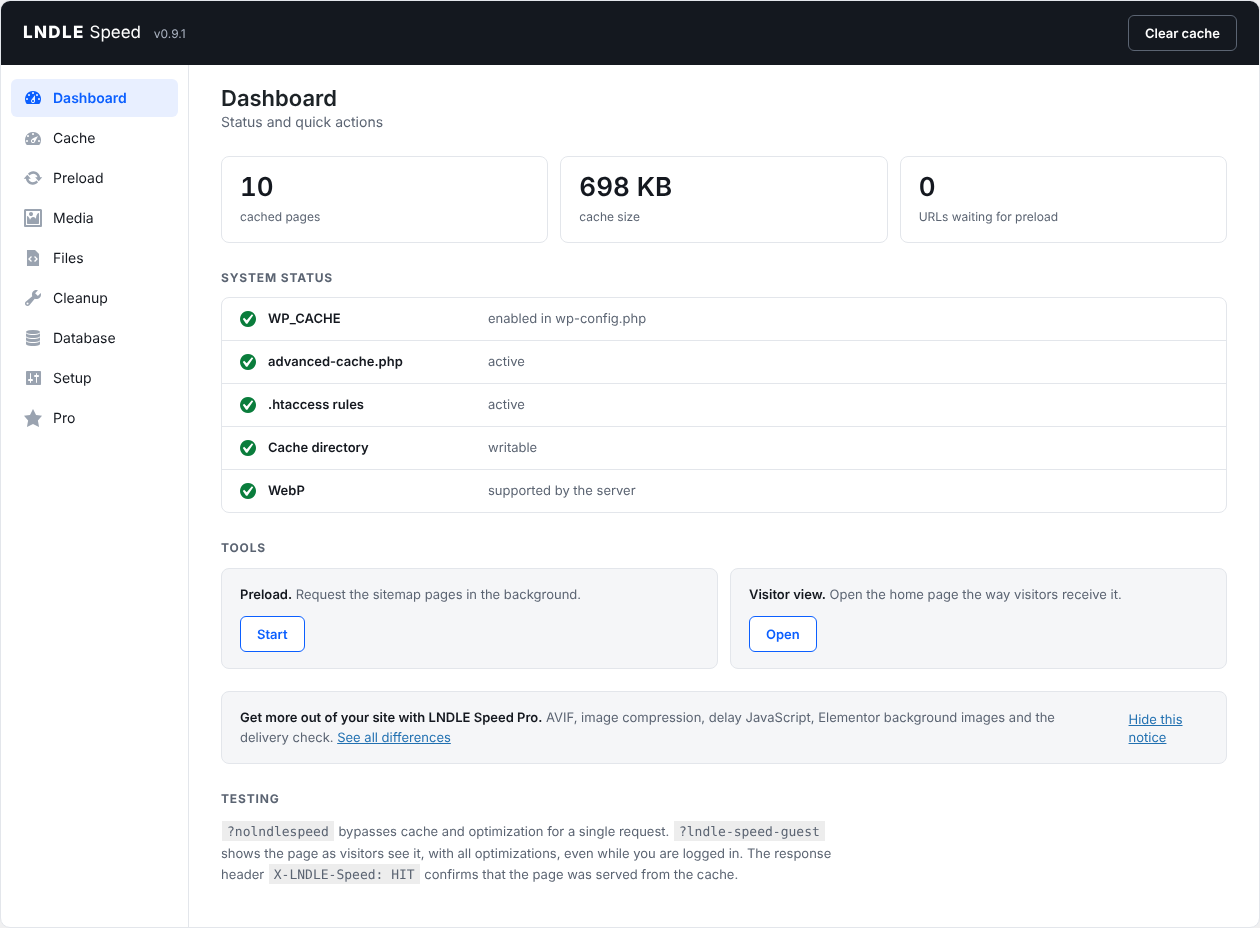This screenshot has width=1260, height=928.
Task: Click the v0.9.1 version label
Action: click(170, 34)
